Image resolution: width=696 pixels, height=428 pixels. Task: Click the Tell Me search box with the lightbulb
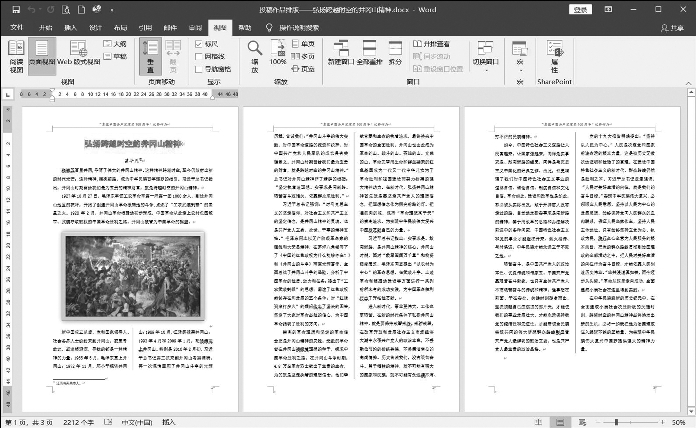pos(293,28)
